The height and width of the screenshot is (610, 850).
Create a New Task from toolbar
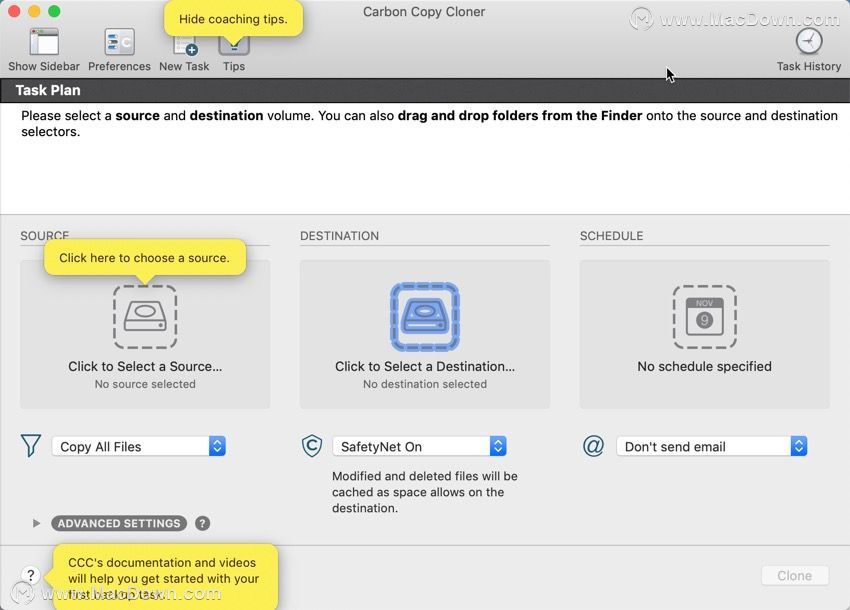pos(184,48)
